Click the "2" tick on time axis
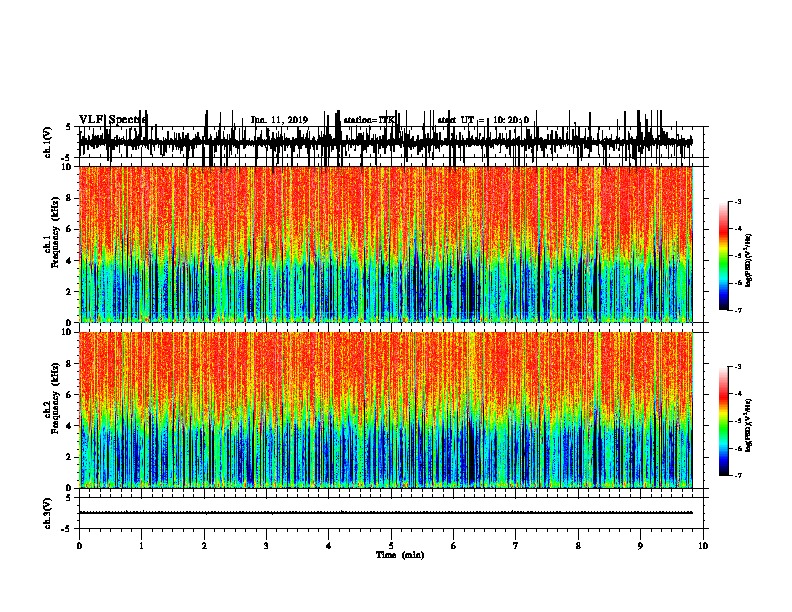 (204, 546)
